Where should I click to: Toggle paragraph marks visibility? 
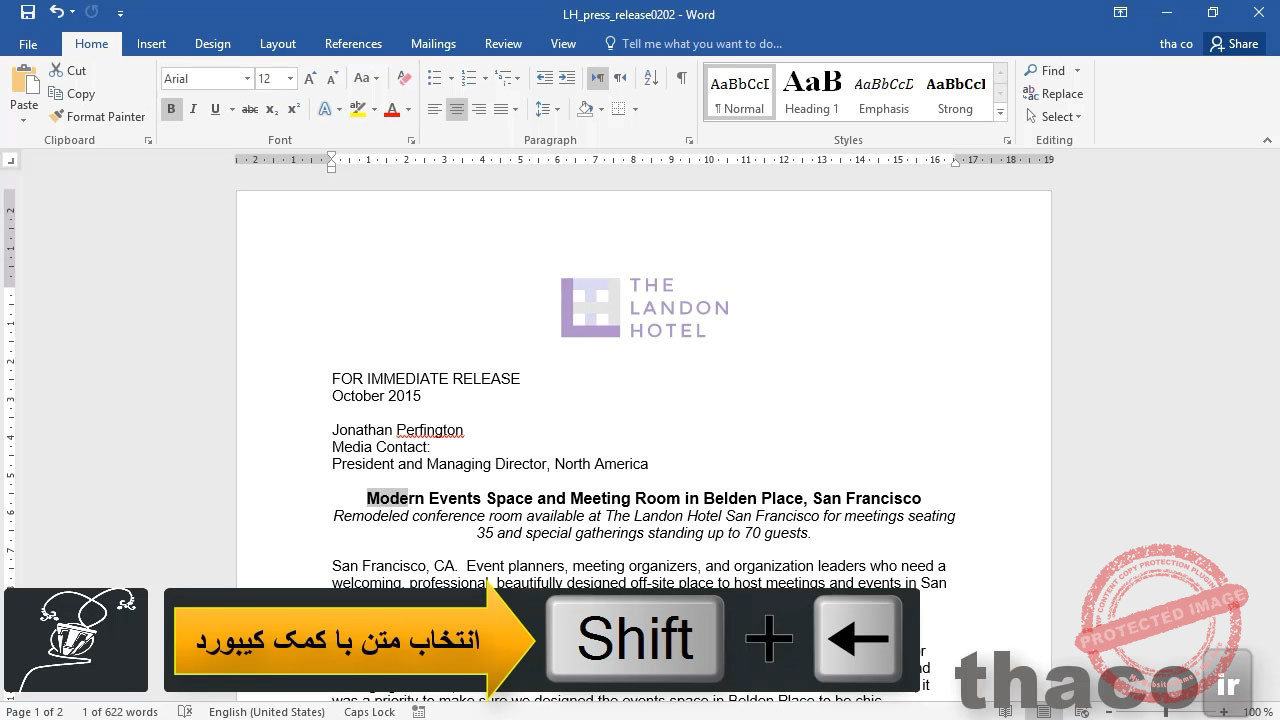pos(683,77)
